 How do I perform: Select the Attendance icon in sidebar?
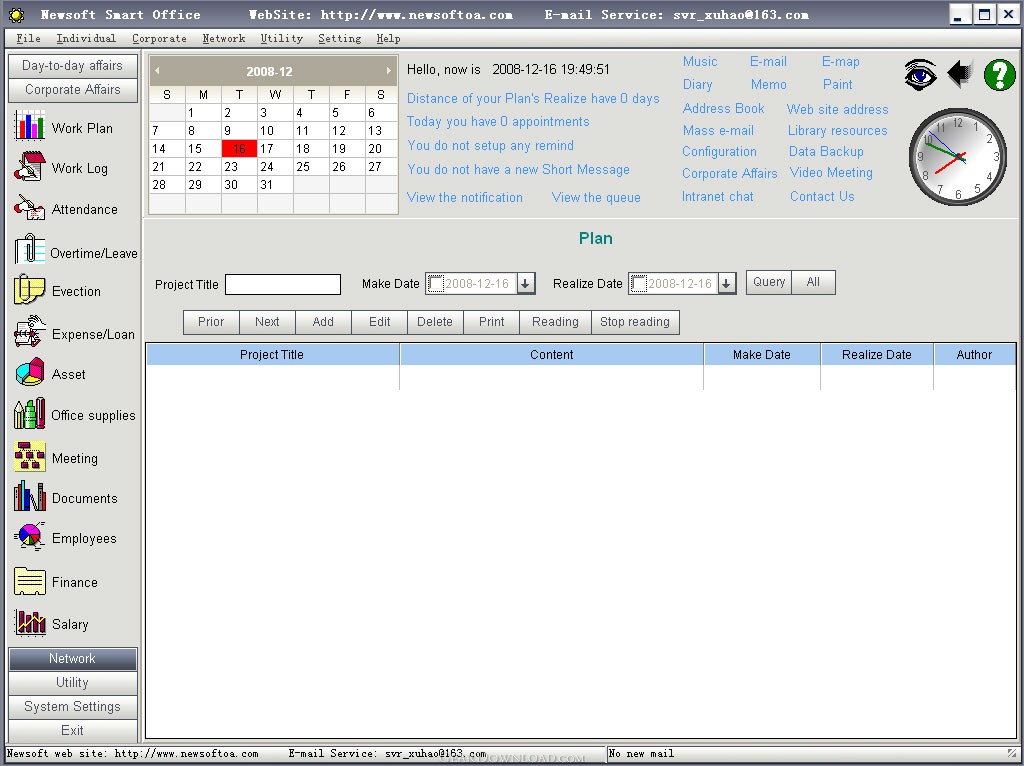tap(29, 208)
